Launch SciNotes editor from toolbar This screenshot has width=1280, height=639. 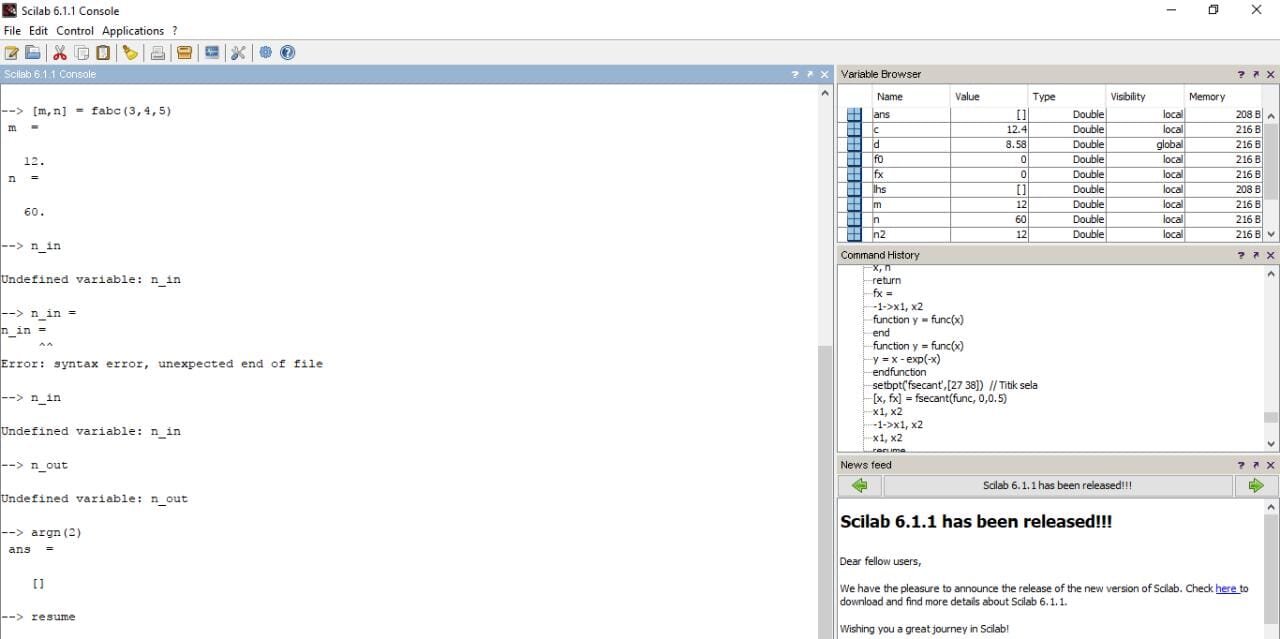12,53
